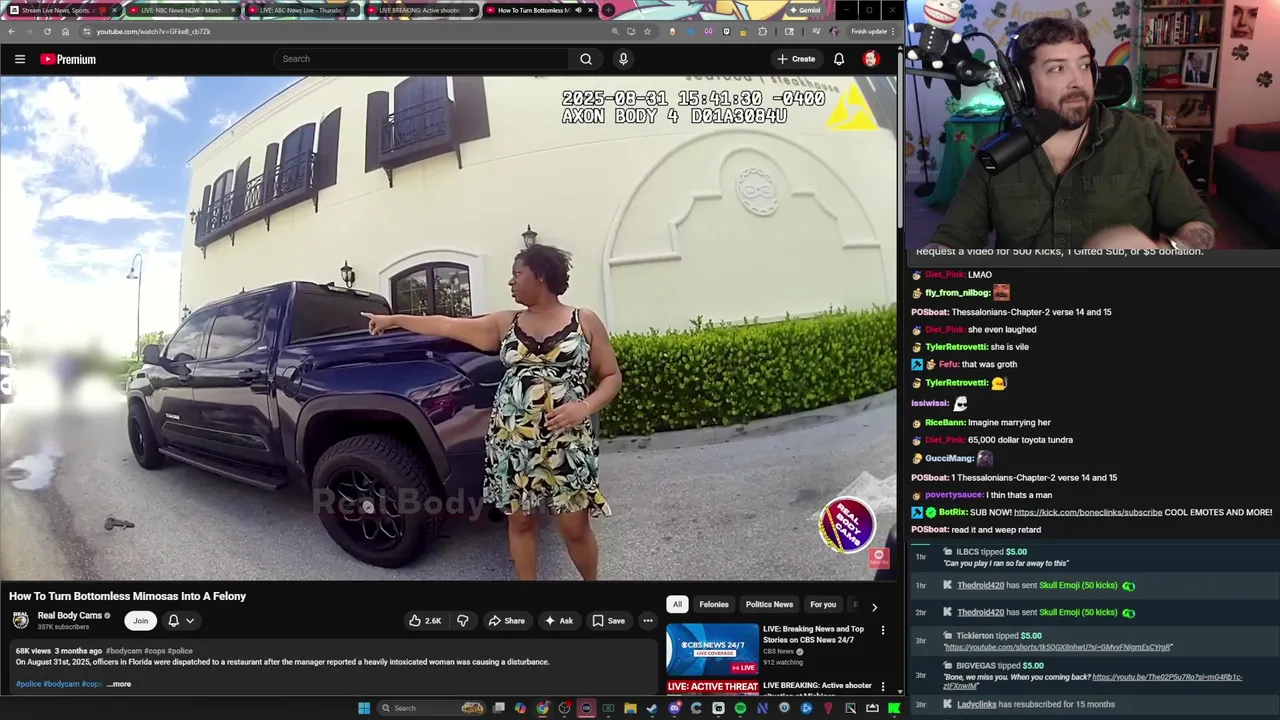Open the Active Threat live video thumbnail

click(x=712, y=687)
